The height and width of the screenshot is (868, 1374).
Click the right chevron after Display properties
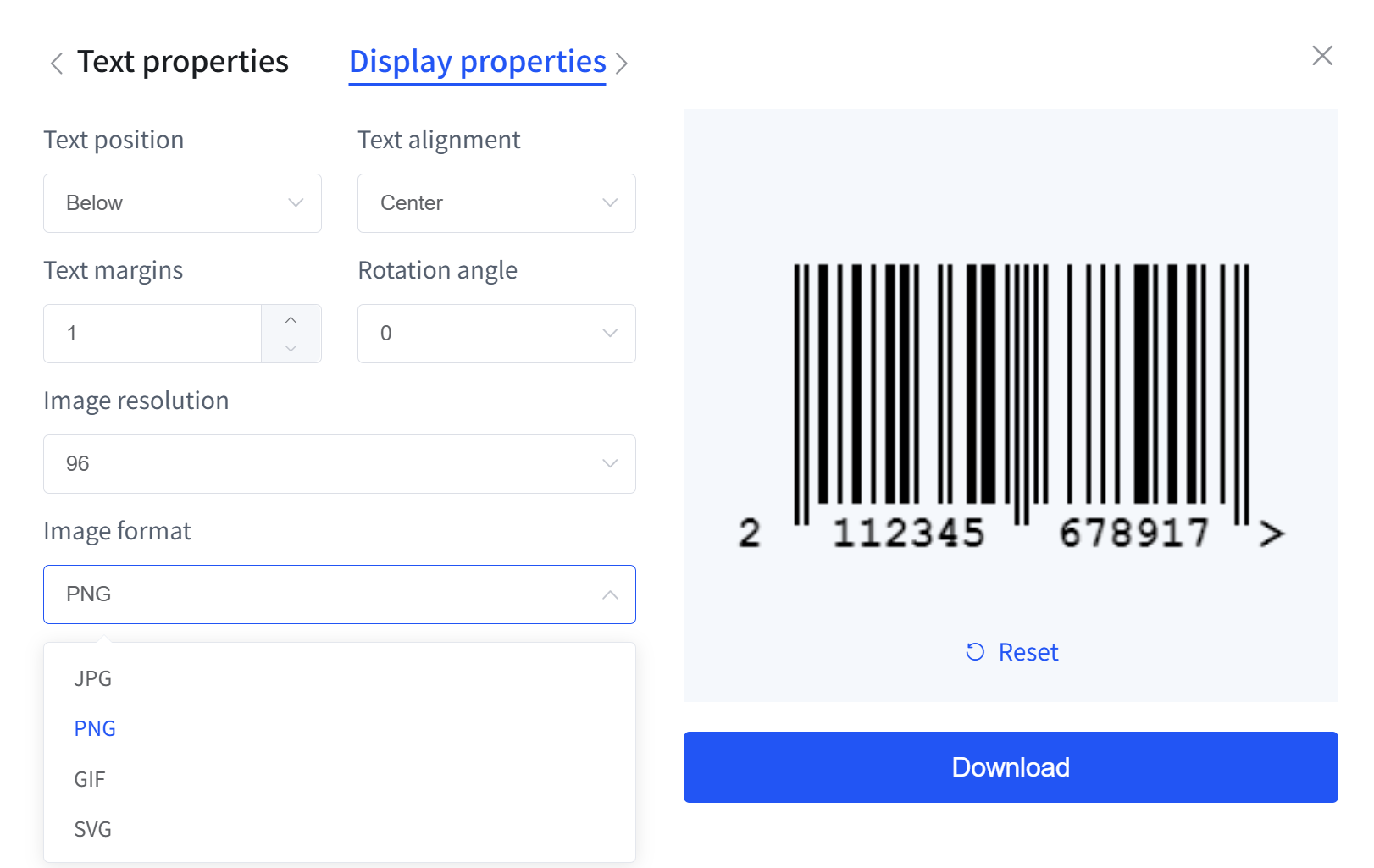tap(622, 64)
